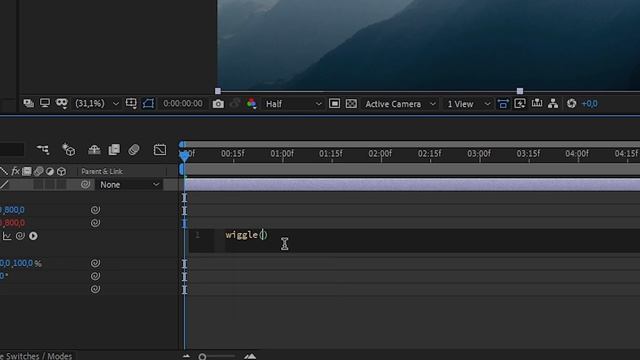640x360 pixels.
Task: Click the bottom-most property pick whip
Action: (x=95, y=289)
